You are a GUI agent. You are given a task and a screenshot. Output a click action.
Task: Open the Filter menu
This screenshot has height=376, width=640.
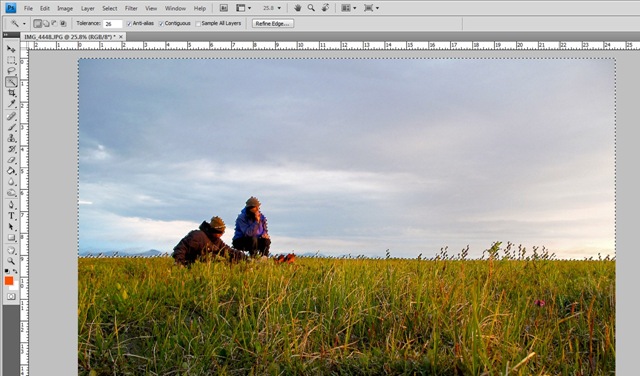point(131,8)
